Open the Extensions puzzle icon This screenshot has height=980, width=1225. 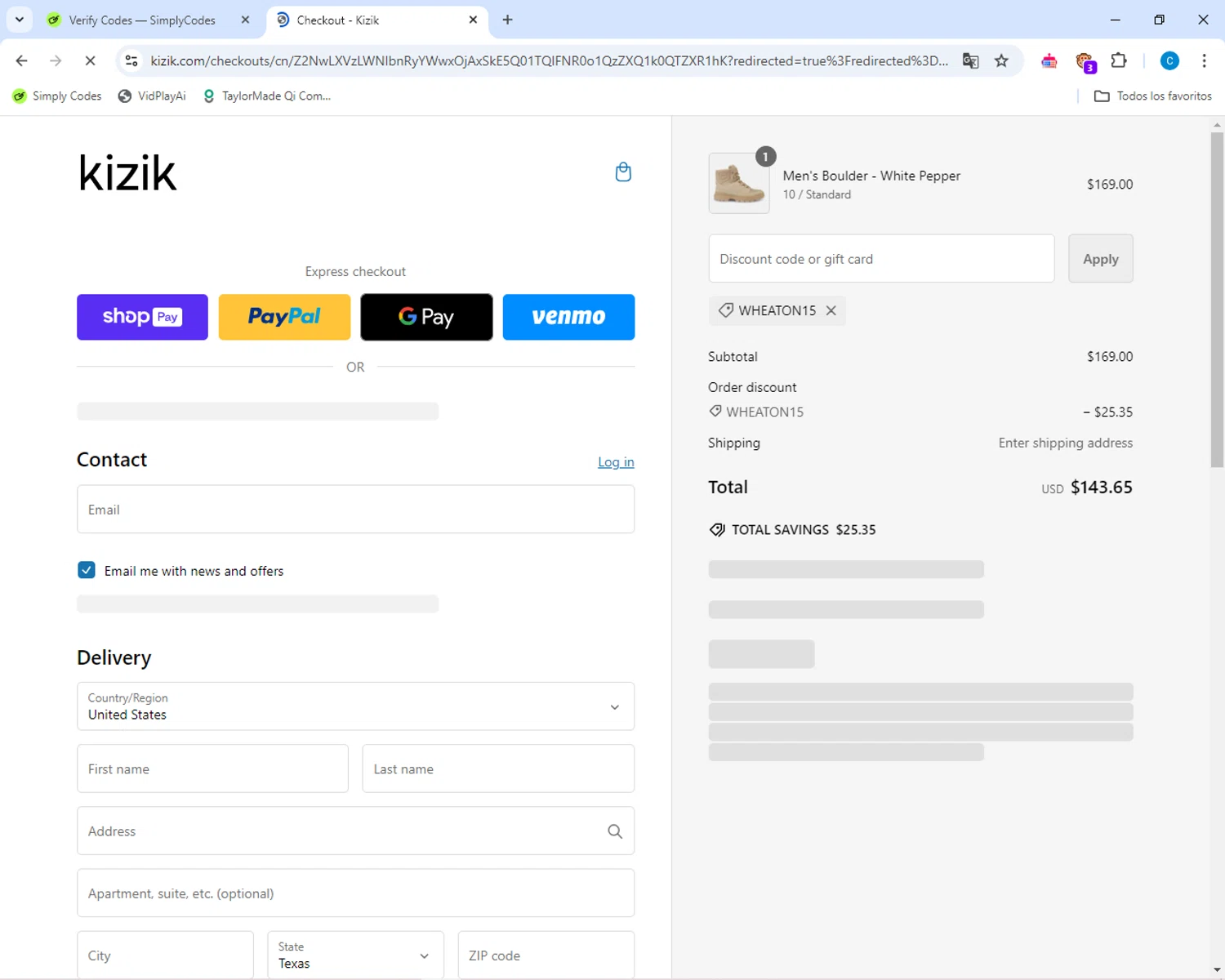(1119, 60)
